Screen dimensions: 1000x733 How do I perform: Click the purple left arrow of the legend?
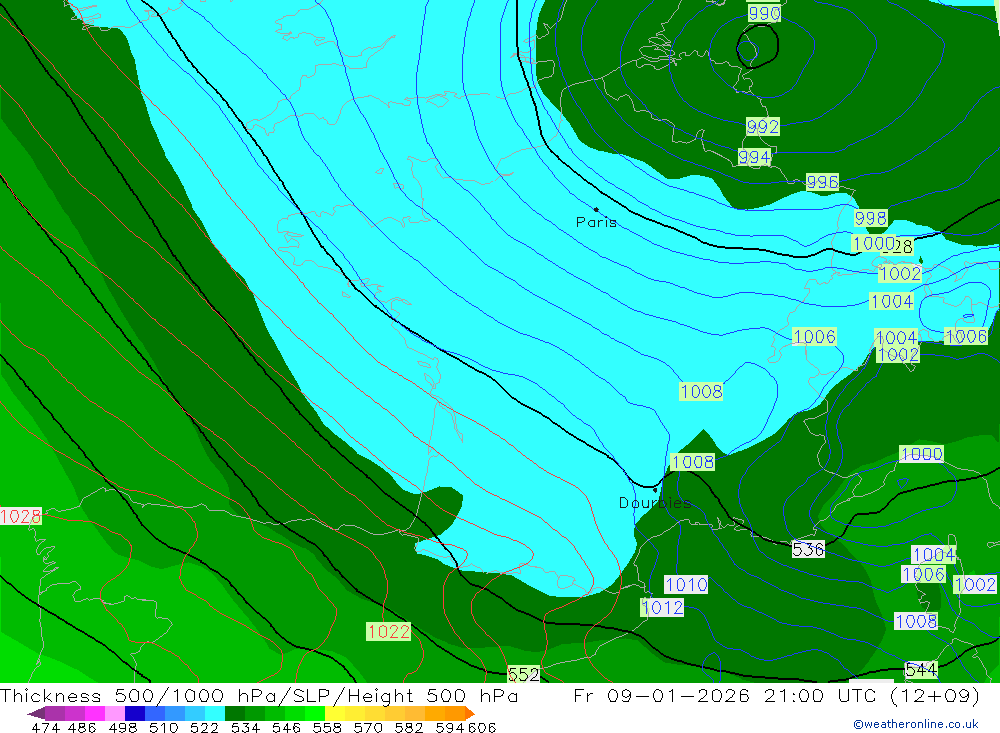[36, 713]
